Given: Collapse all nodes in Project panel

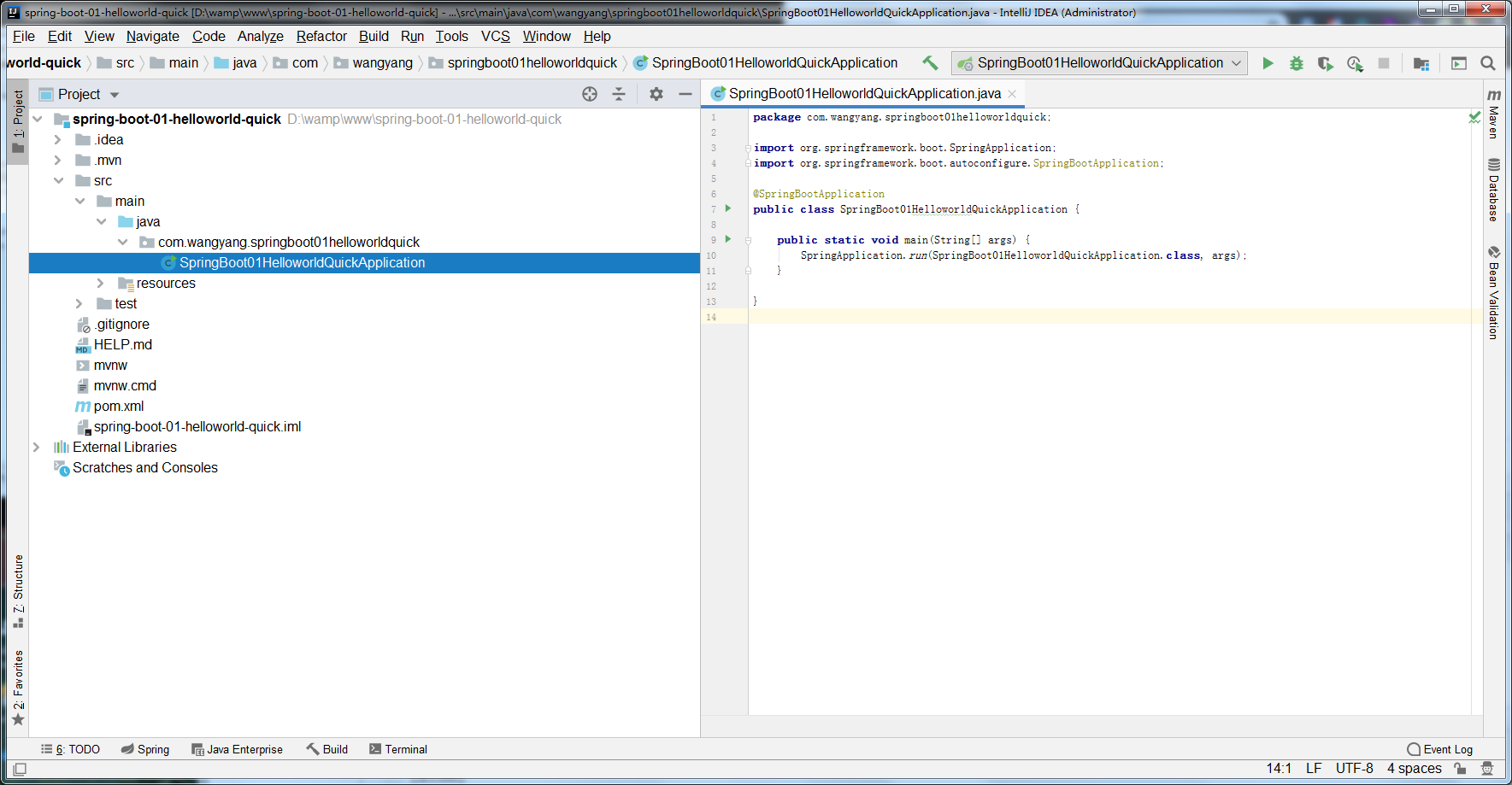Looking at the screenshot, I should (619, 94).
